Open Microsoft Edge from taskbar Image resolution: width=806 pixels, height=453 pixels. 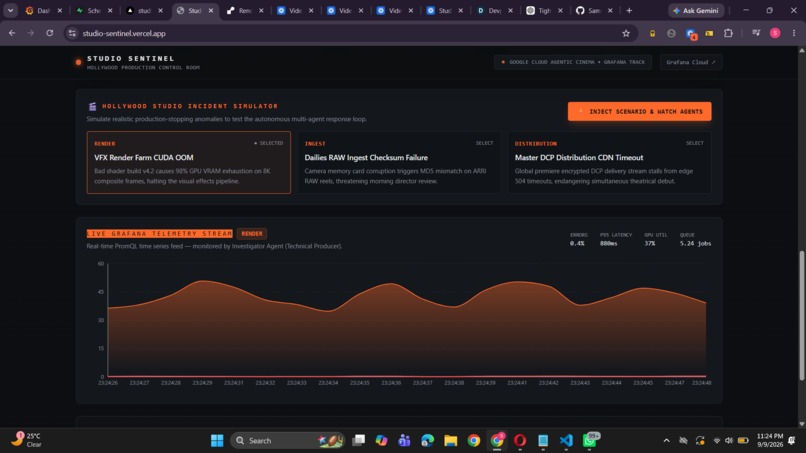[428, 441]
